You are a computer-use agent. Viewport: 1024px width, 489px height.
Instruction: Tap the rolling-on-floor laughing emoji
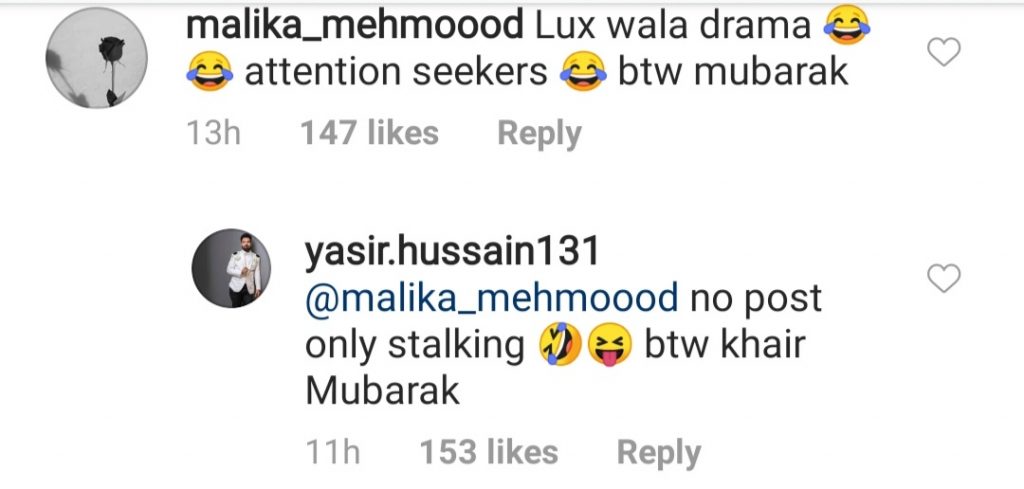click(x=561, y=344)
